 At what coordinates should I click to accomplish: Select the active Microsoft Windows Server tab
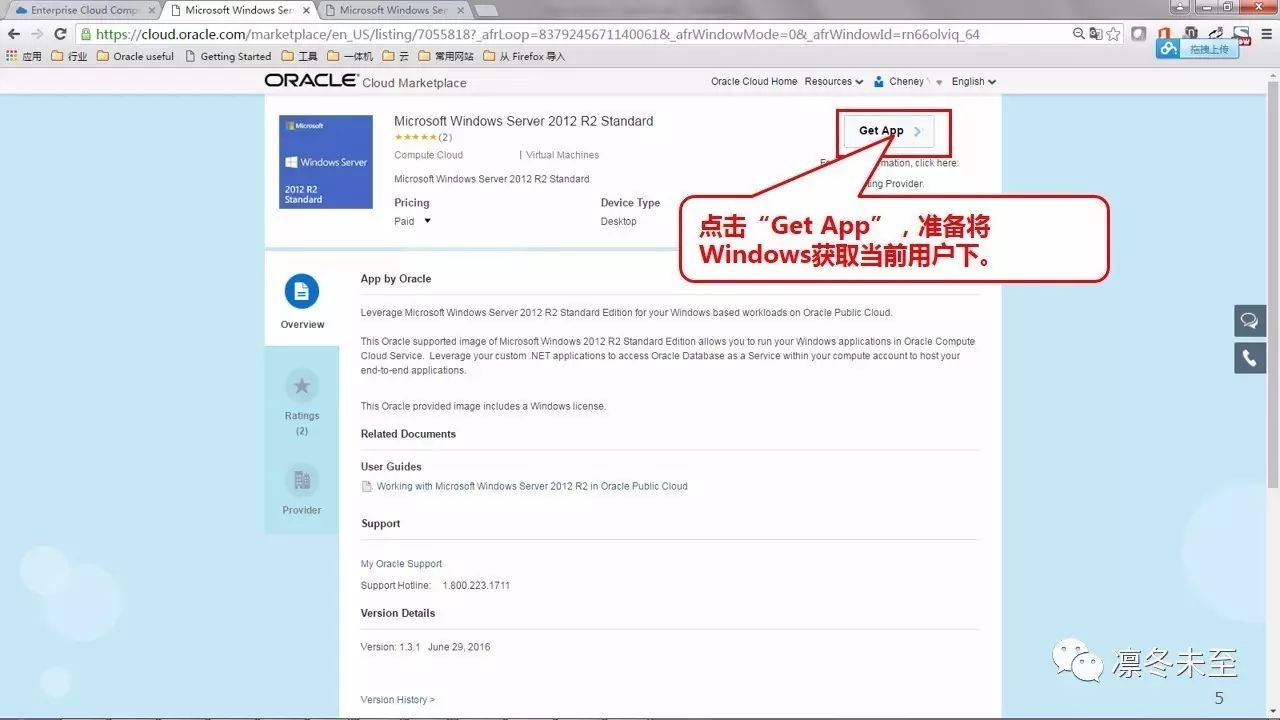(x=239, y=10)
